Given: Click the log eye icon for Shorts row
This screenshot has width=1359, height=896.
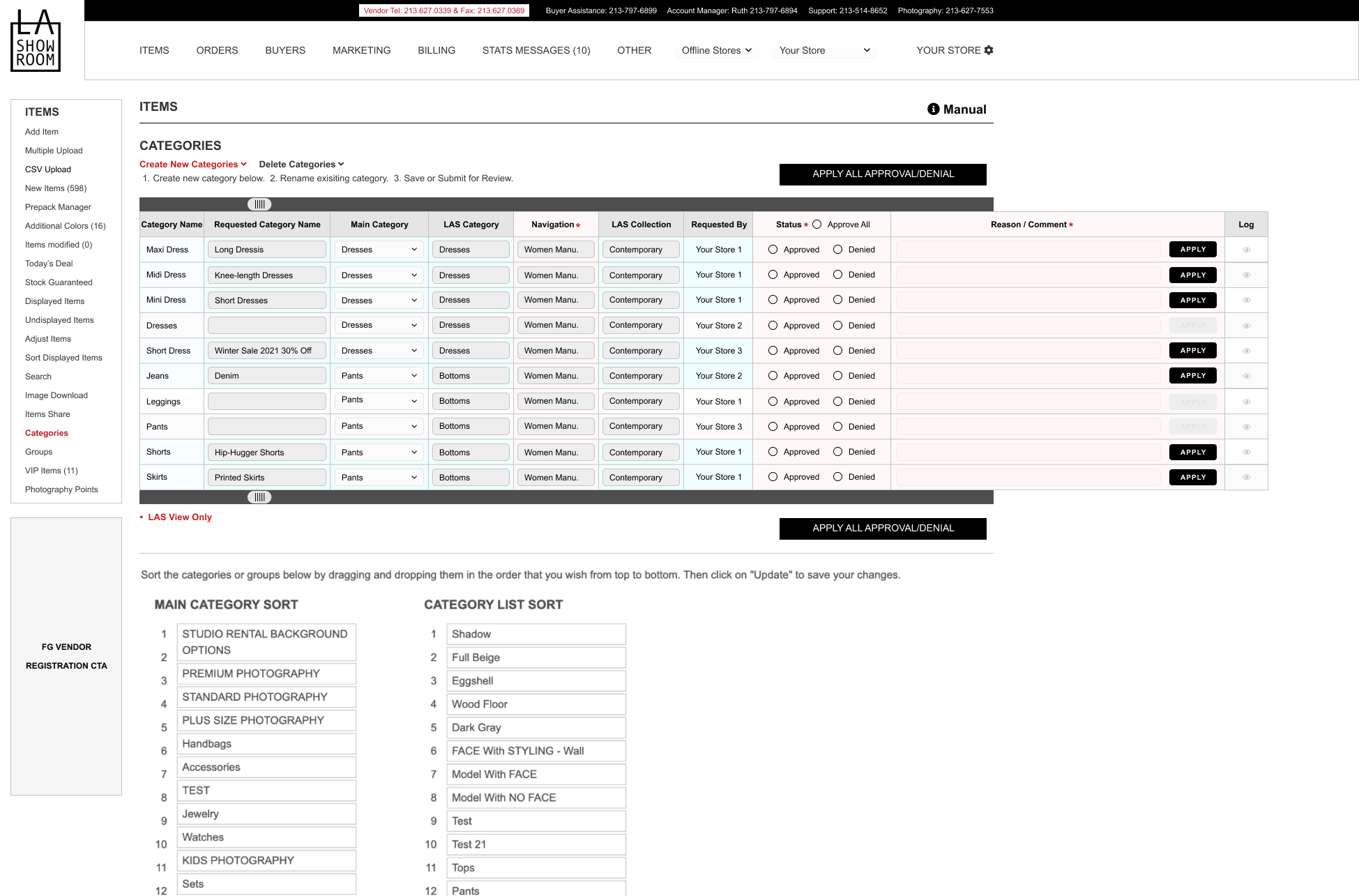Looking at the screenshot, I should pos(1246,452).
